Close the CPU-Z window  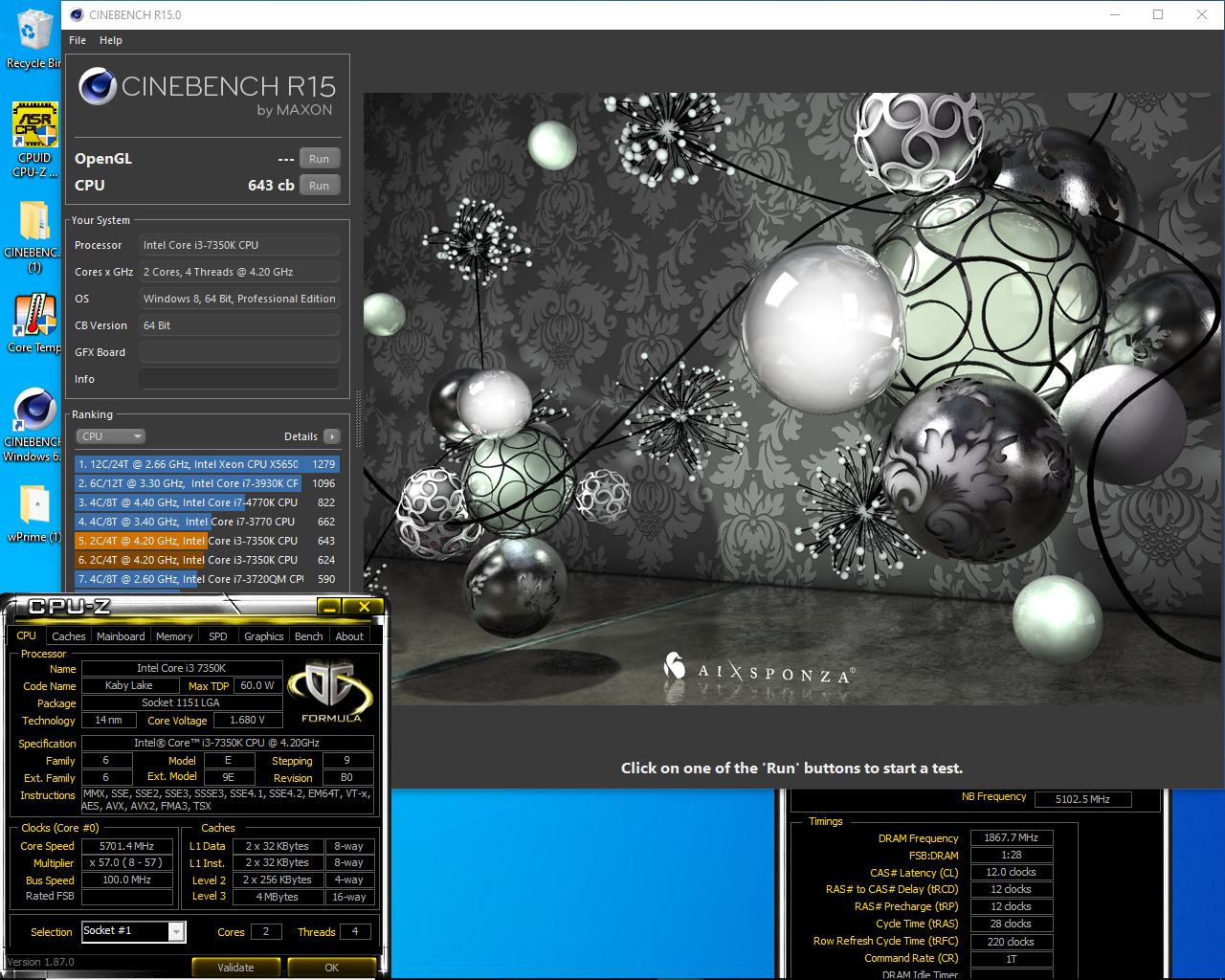364,607
